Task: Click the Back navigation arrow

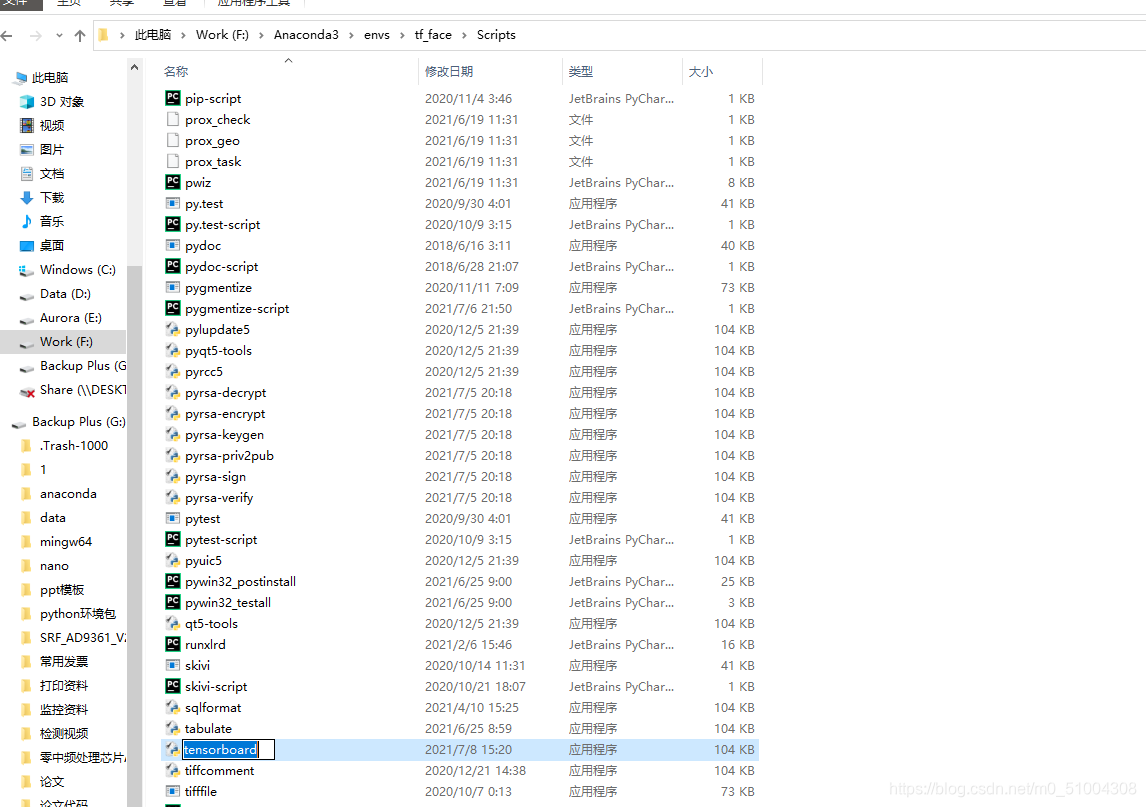Action: pos(7,35)
